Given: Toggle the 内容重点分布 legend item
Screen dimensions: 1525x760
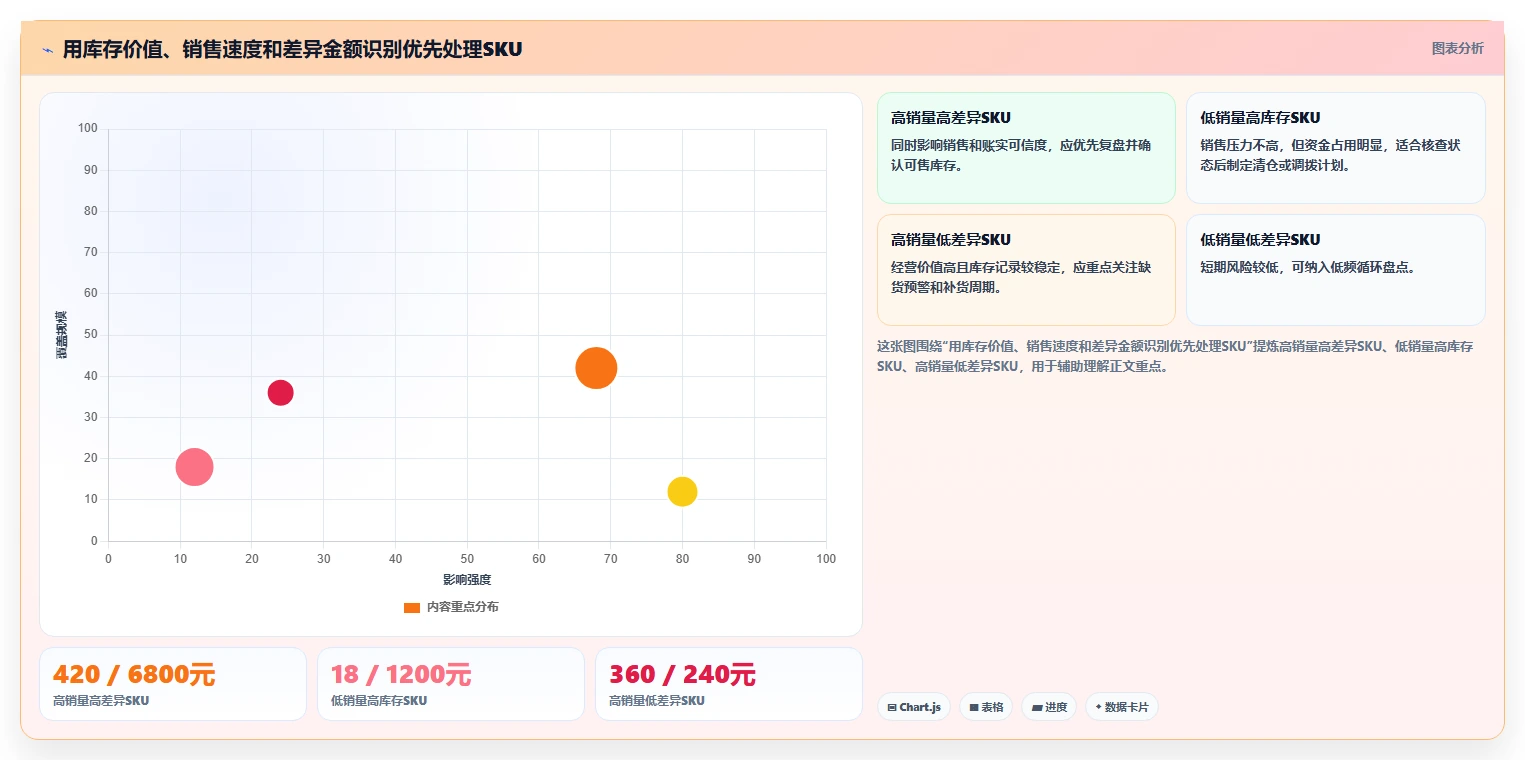Looking at the screenshot, I should (451, 607).
